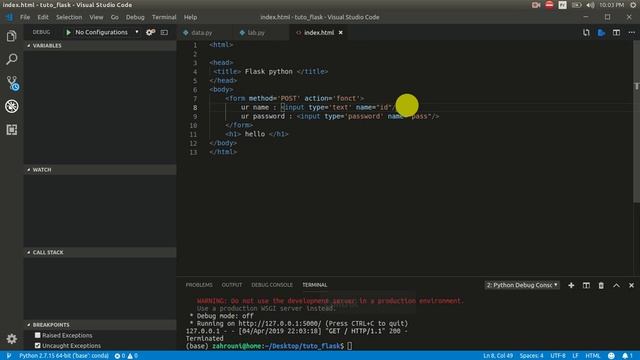Image resolution: width=640 pixels, height=360 pixels.
Task: Open the volume icon in system tray
Action: [590, 5]
